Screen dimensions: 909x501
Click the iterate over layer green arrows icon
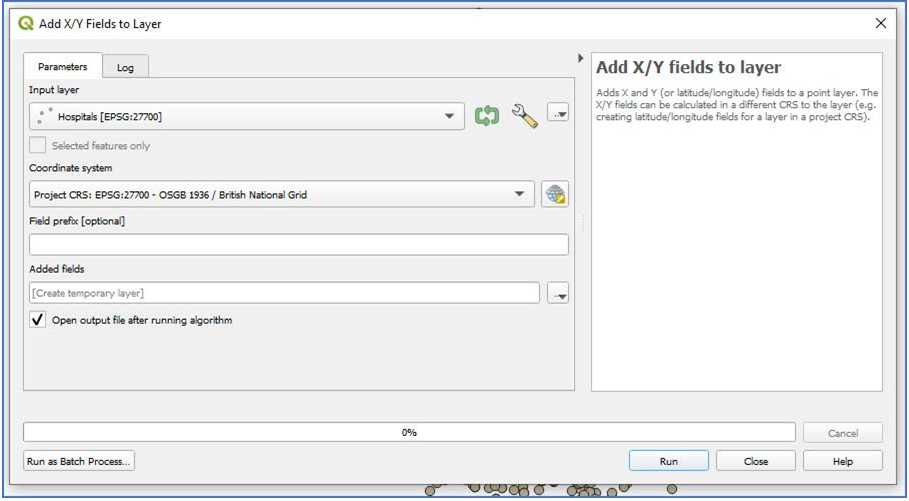click(x=487, y=116)
